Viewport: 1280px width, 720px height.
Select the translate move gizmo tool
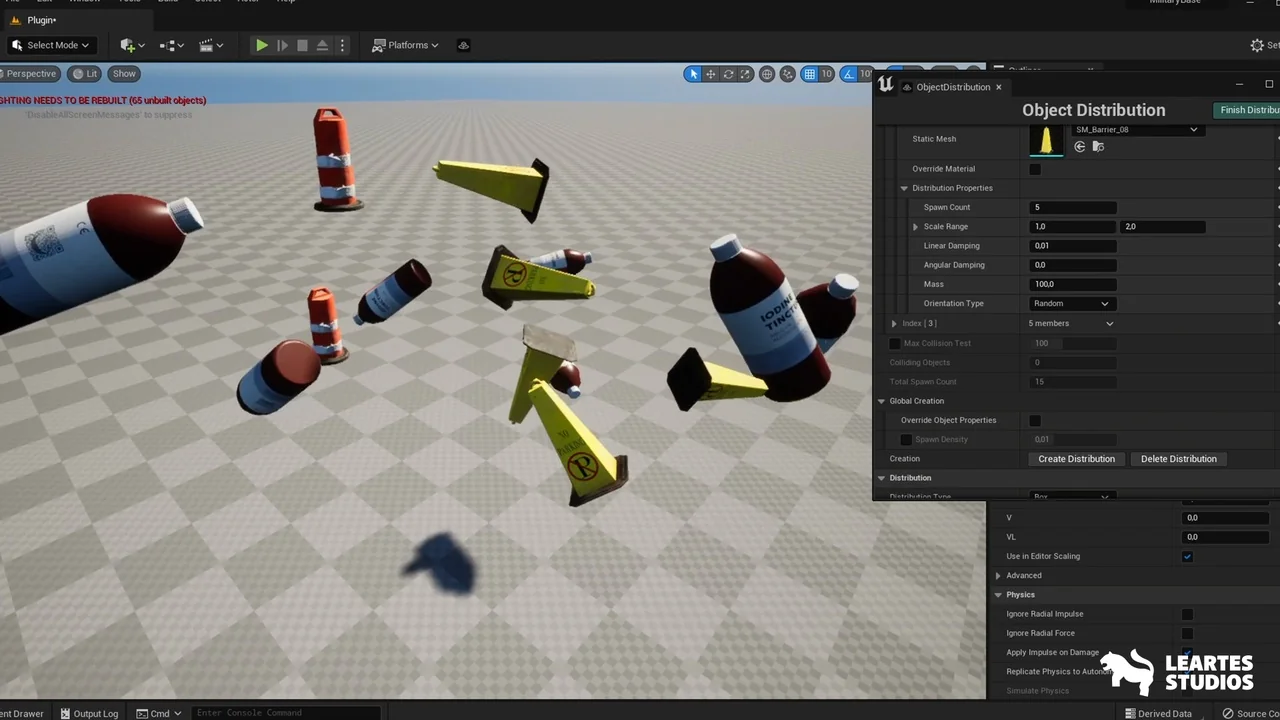(710, 74)
